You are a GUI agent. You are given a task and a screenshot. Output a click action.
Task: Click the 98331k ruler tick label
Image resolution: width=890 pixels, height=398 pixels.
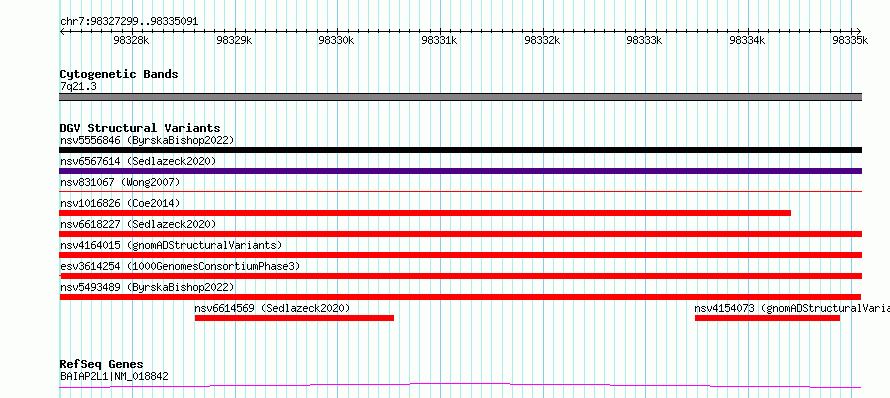click(440, 40)
